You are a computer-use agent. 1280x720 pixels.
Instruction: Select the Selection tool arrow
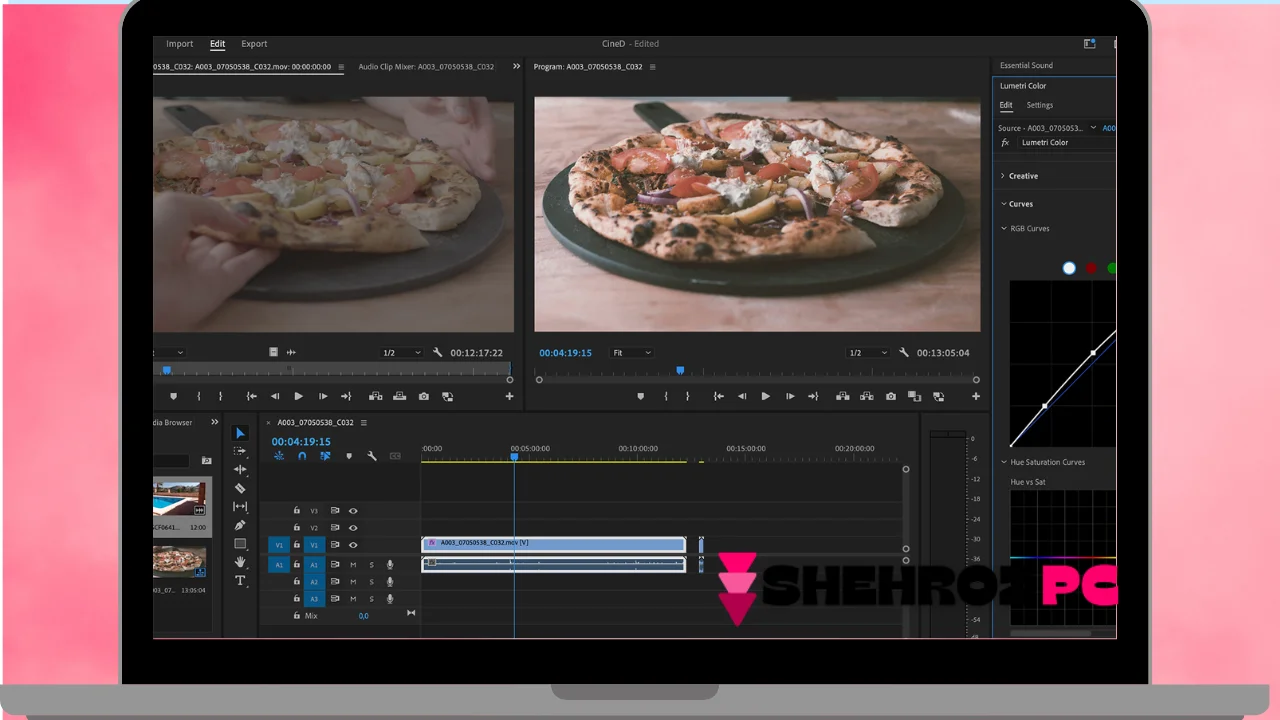240,433
